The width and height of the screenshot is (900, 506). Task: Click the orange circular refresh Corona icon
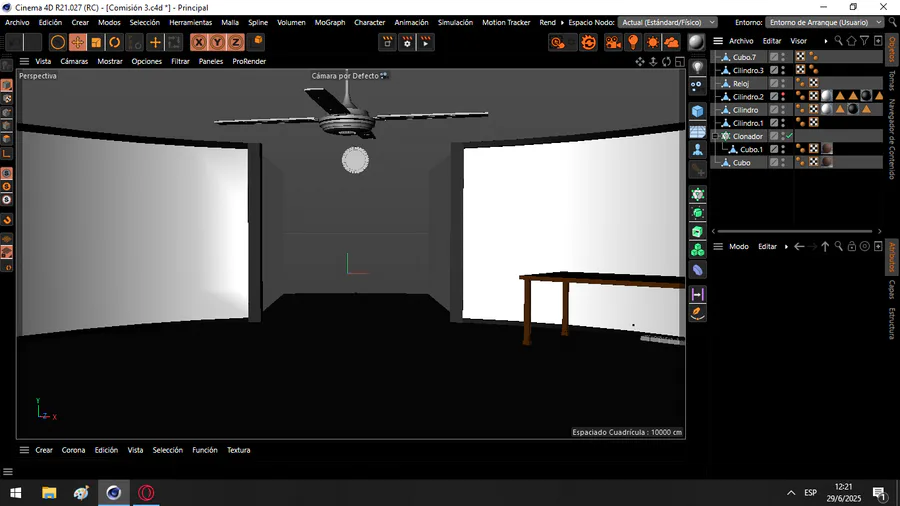(x=588, y=42)
